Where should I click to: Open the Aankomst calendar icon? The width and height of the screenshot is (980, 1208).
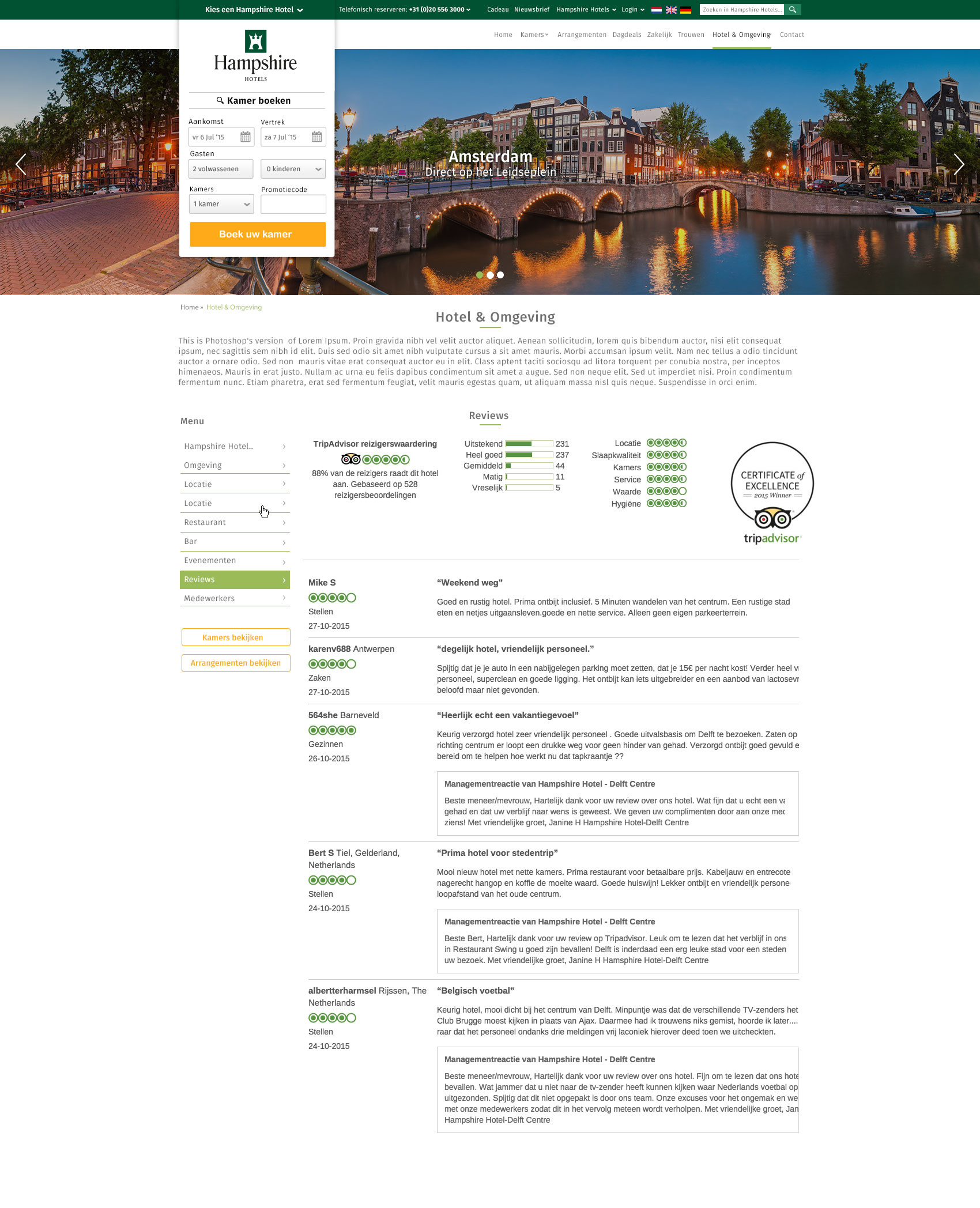246,137
